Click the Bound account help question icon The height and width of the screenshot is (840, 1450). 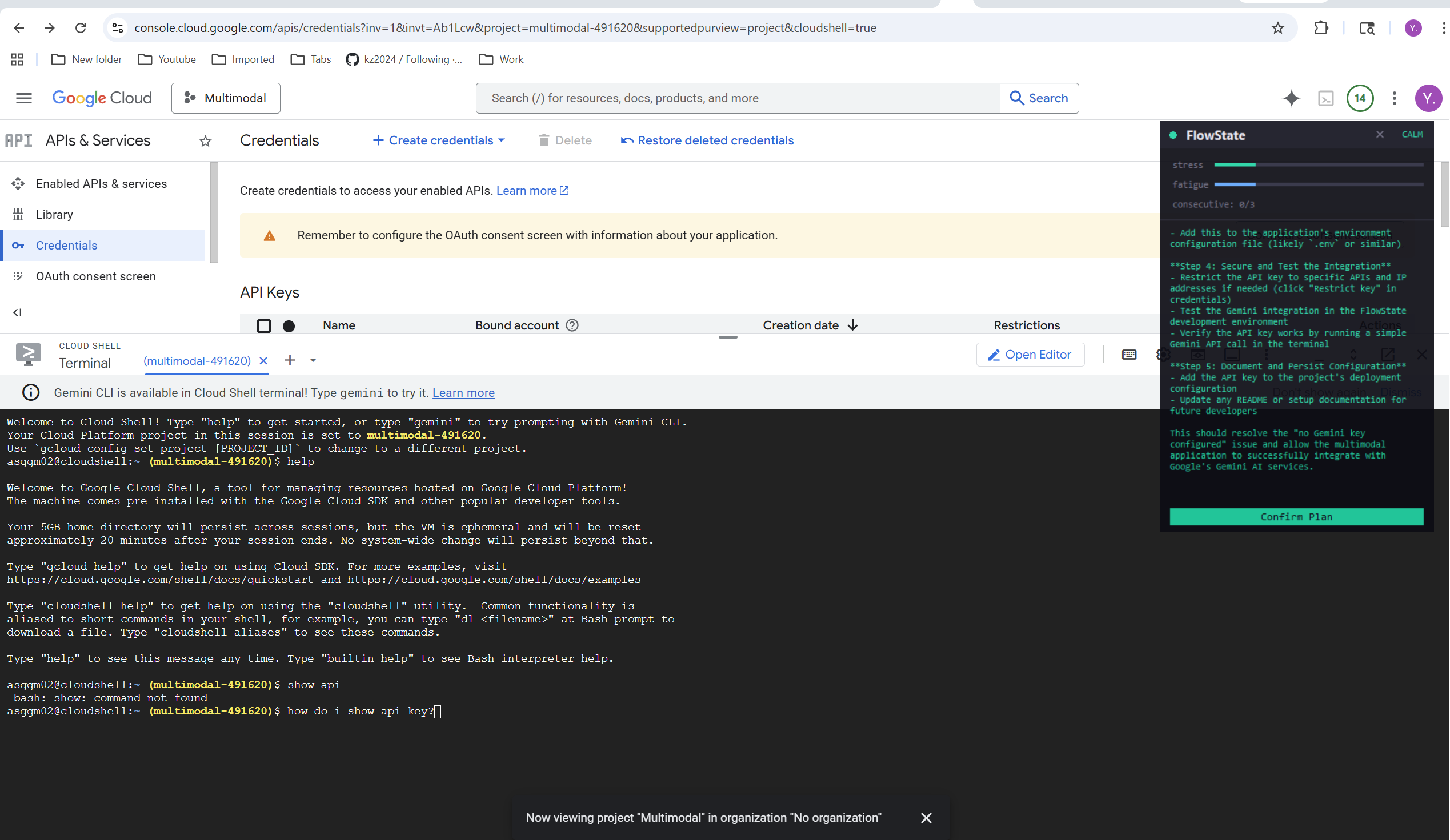(572, 325)
